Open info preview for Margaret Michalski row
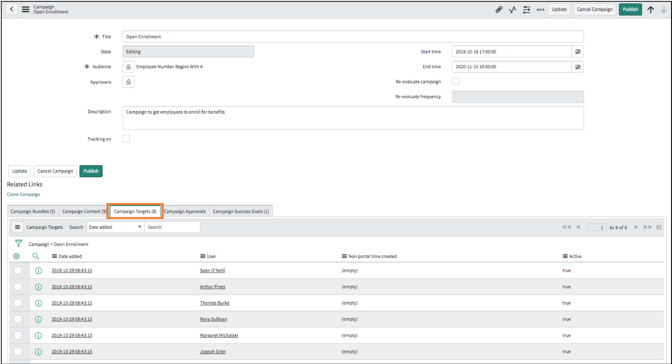 [38, 336]
